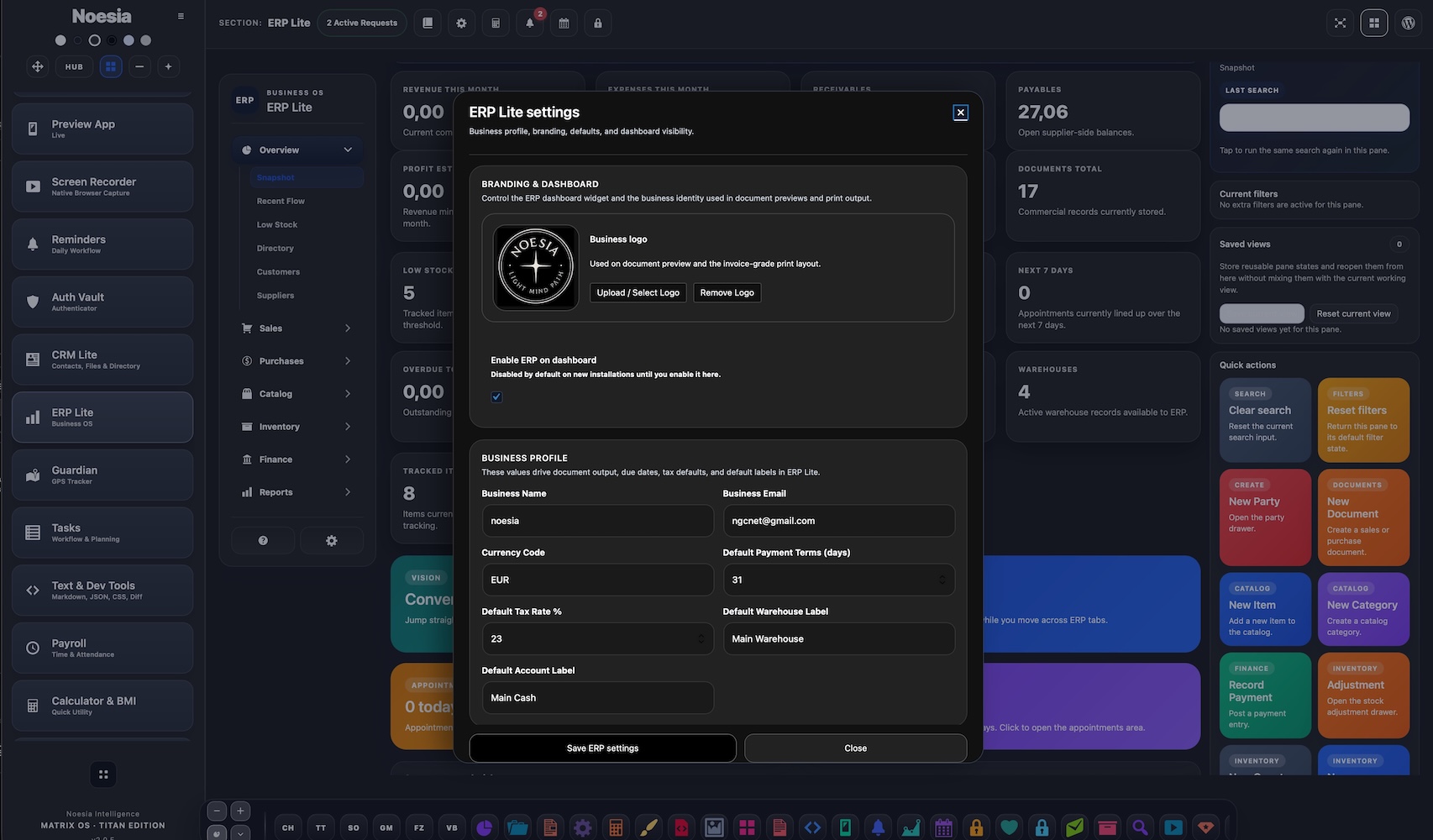Click the WordPress icon at top right
1433x840 pixels.
(1409, 23)
